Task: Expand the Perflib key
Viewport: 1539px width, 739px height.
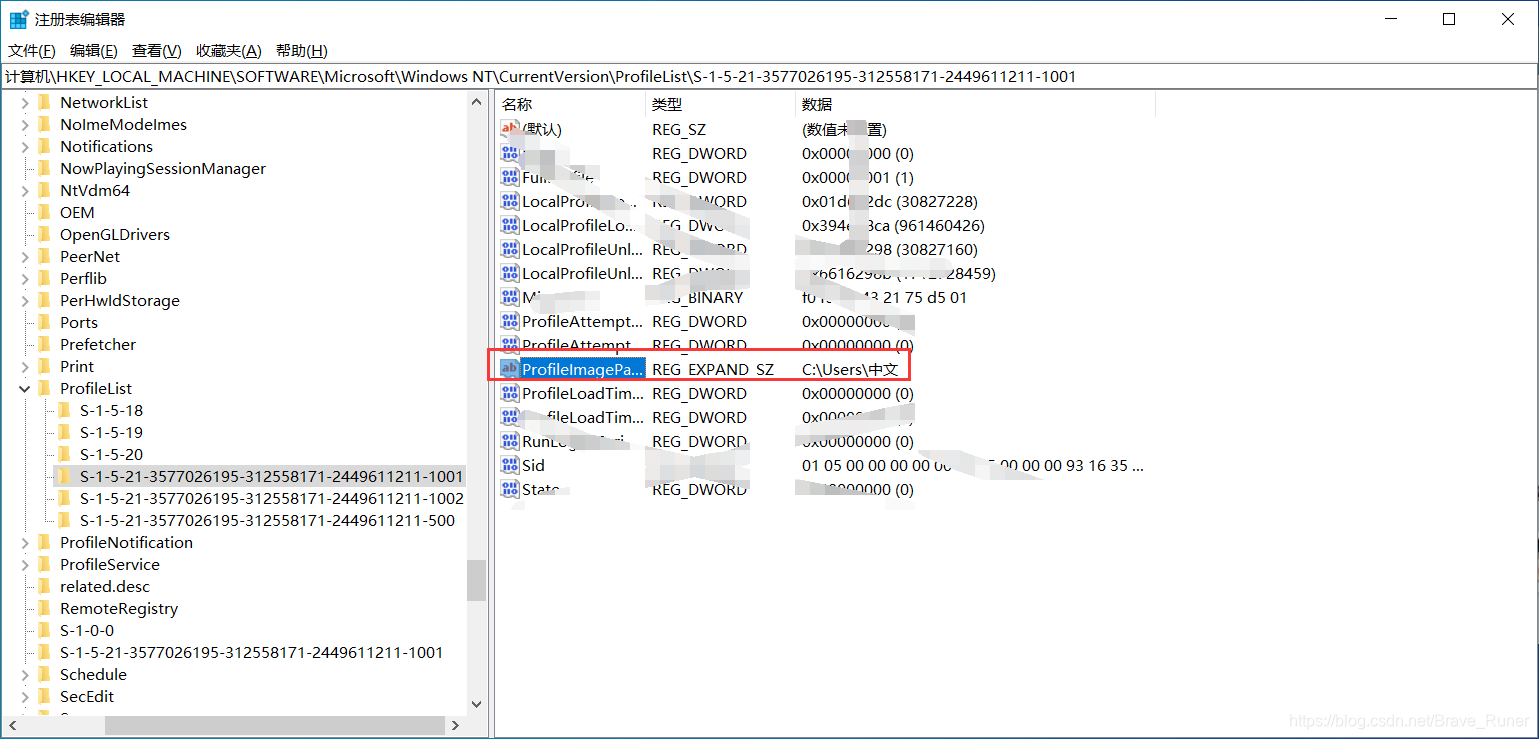Action: [x=25, y=278]
